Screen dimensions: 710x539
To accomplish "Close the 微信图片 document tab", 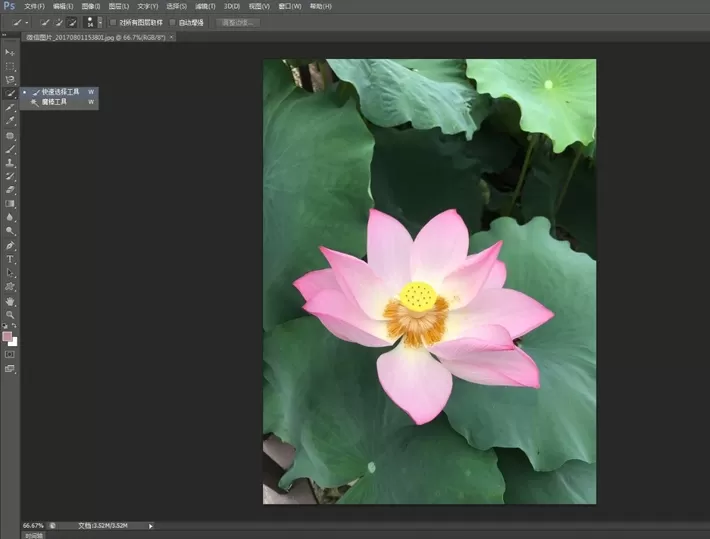I will 171,38.
